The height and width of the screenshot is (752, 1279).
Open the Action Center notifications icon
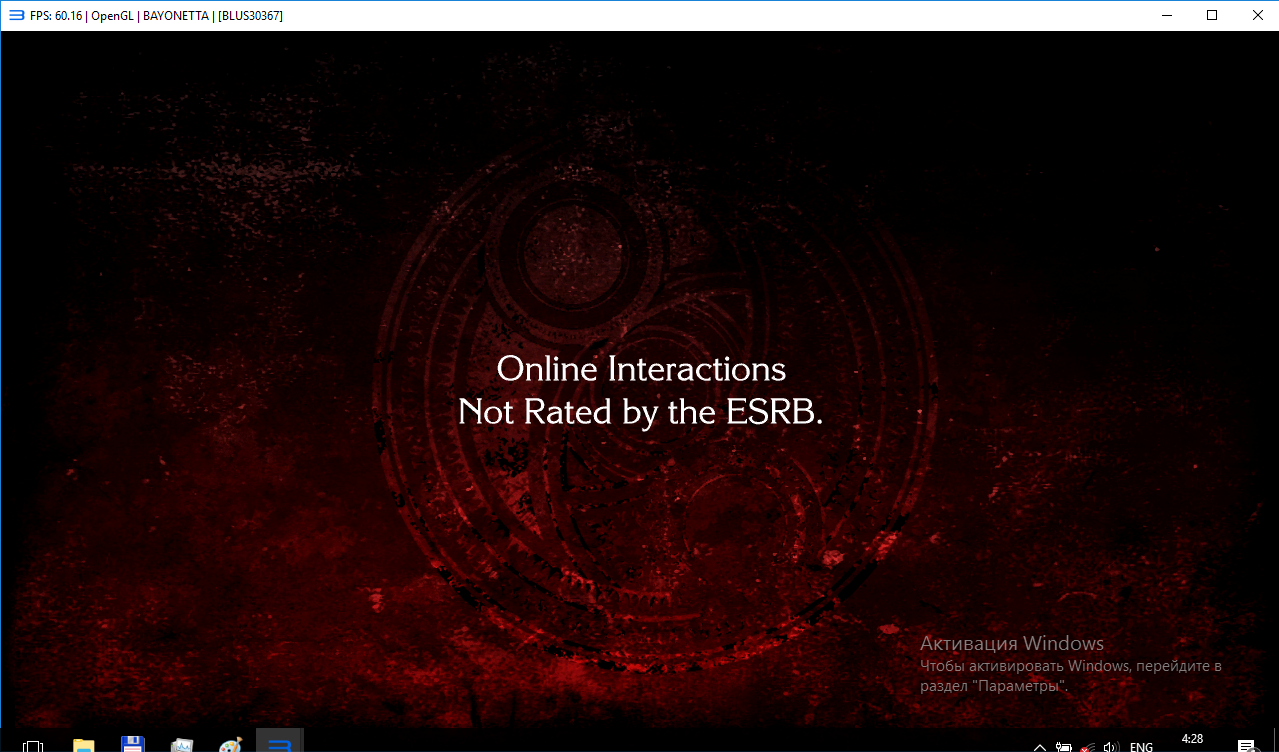click(x=1247, y=745)
